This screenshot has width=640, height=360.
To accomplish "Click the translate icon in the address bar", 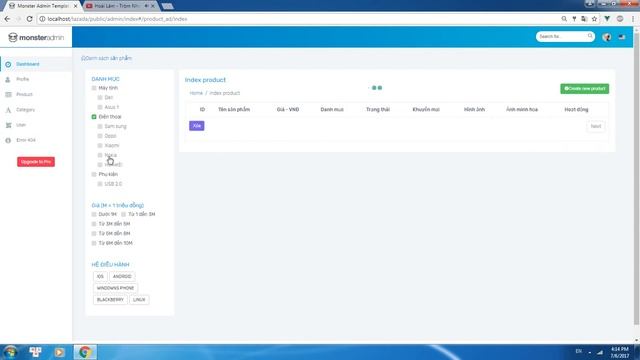I will tap(584, 19).
